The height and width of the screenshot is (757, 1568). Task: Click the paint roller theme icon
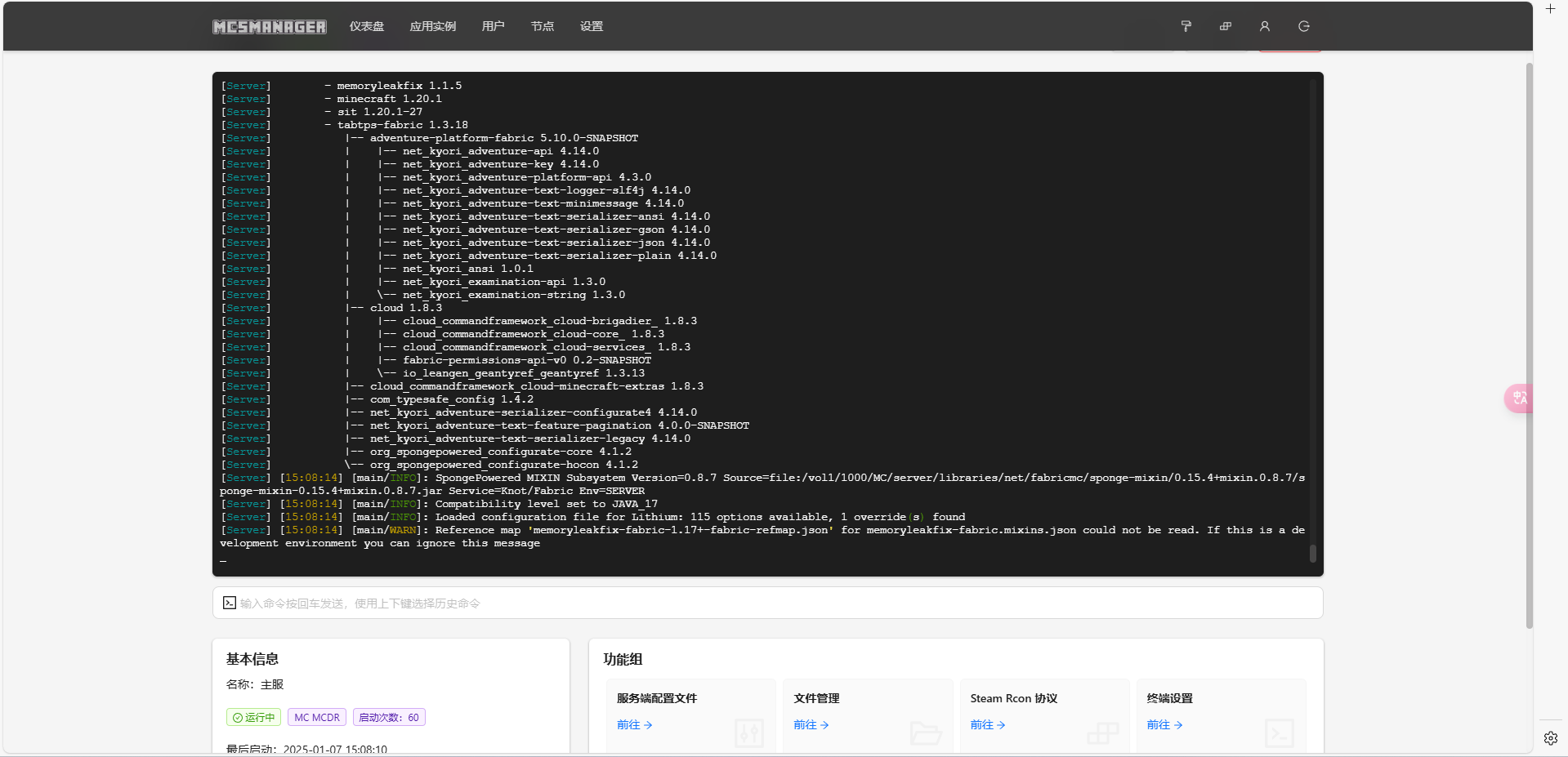click(x=1186, y=26)
